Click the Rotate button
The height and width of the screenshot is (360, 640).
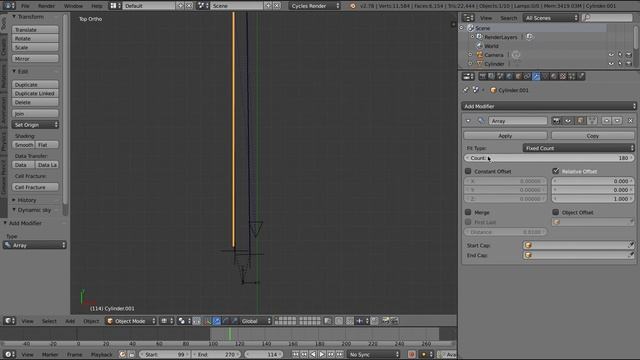point(35,38)
